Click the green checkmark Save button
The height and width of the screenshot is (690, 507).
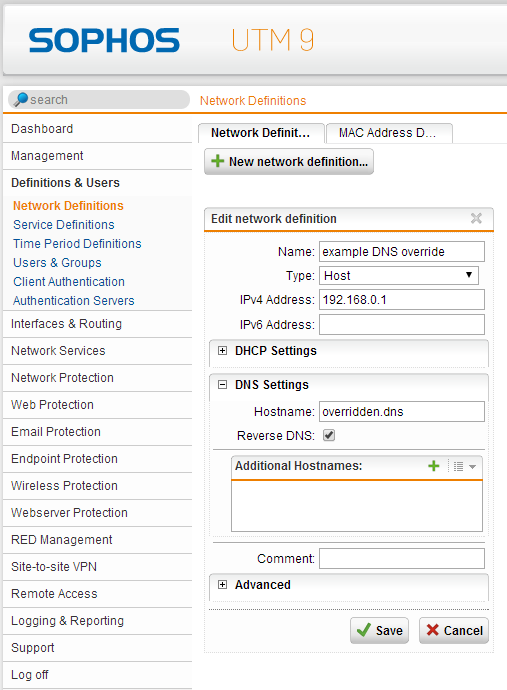coord(379,631)
